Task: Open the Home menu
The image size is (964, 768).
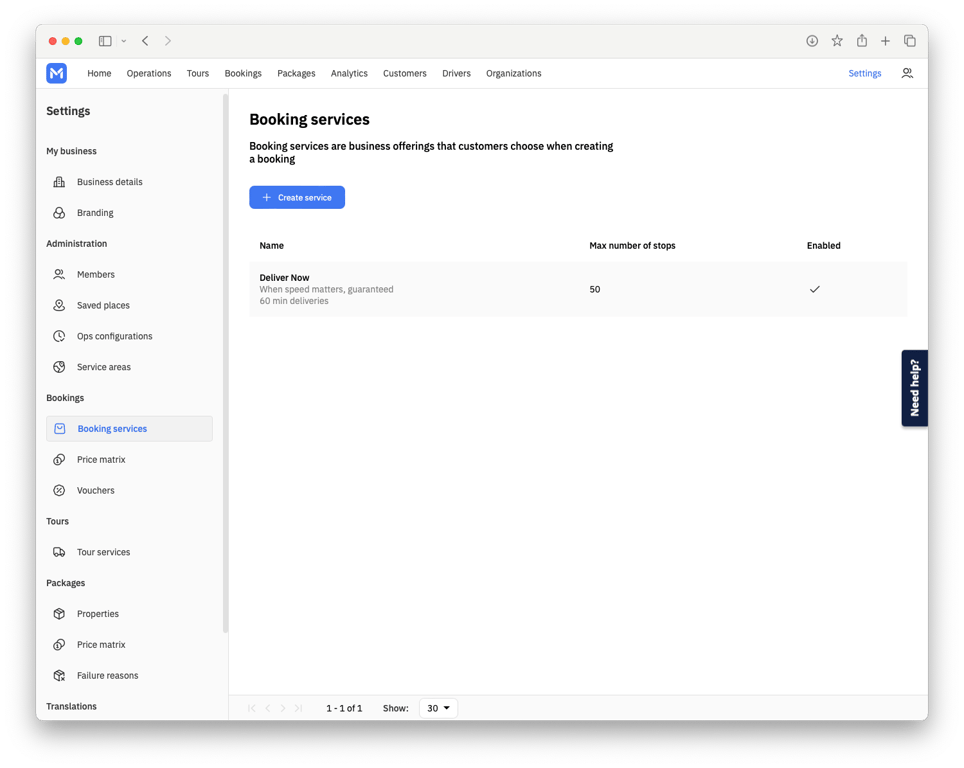Action: (99, 73)
